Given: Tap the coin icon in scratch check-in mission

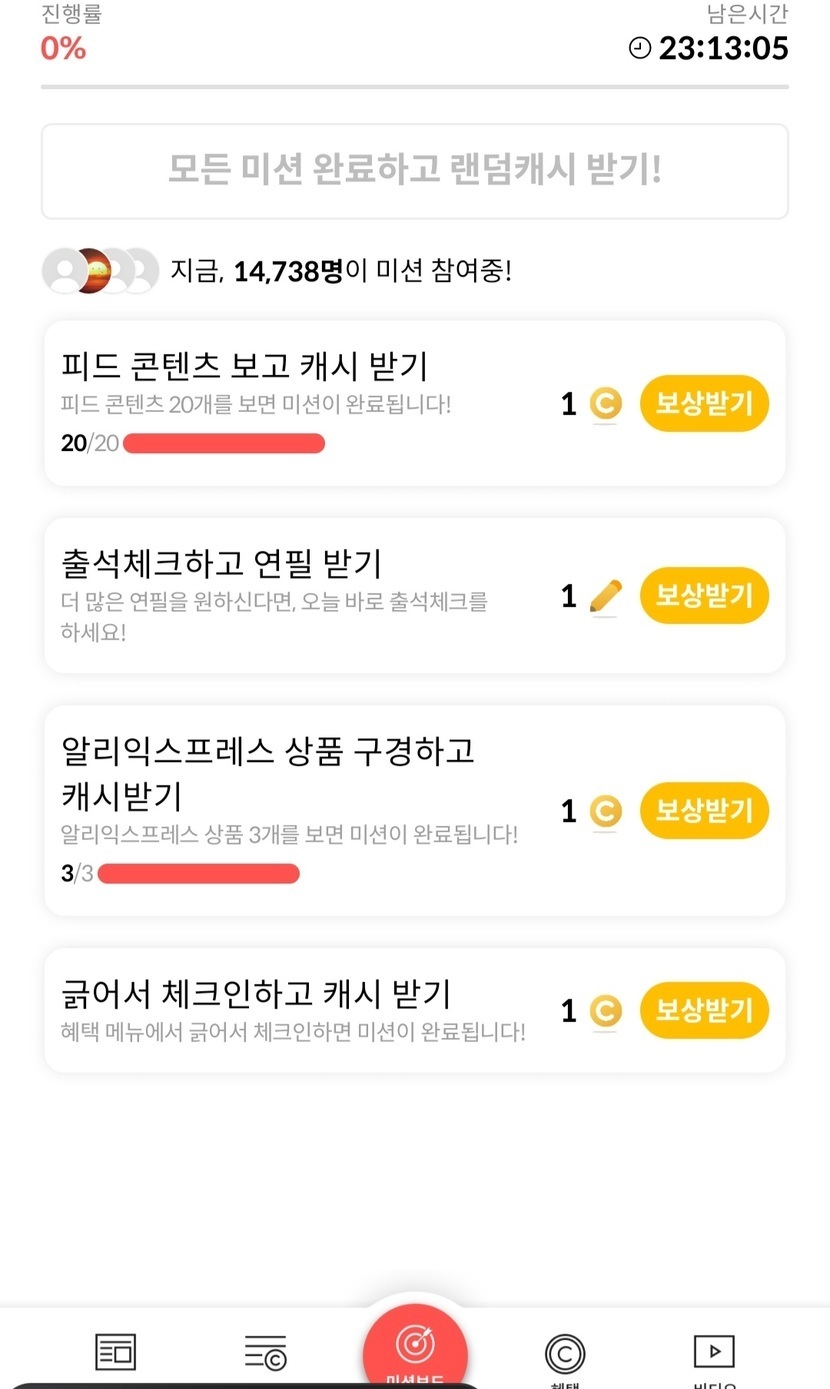Looking at the screenshot, I should (x=605, y=1011).
